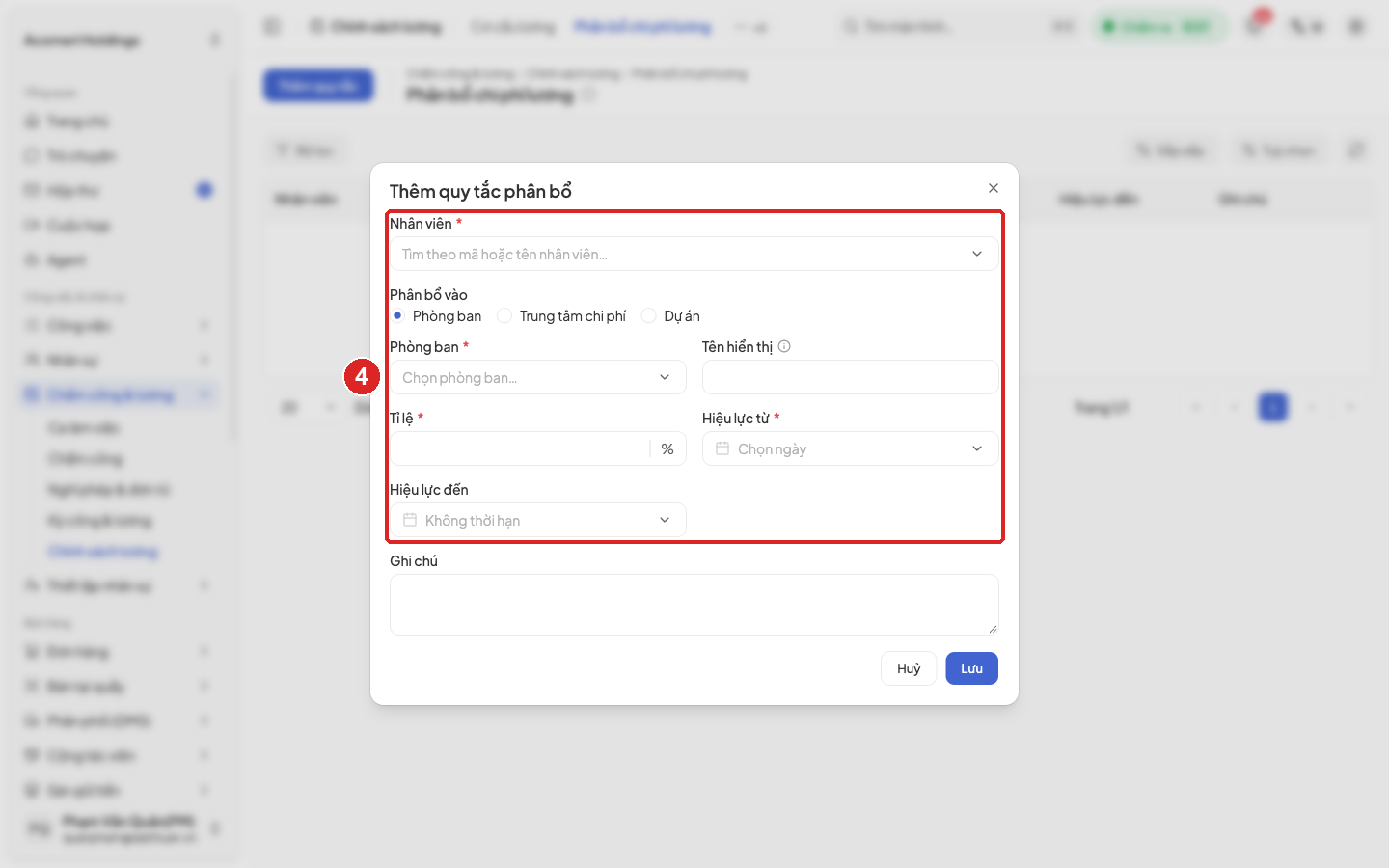Click the "Hiệu lực đến" field label
The height and width of the screenshot is (868, 1389).
click(429, 490)
